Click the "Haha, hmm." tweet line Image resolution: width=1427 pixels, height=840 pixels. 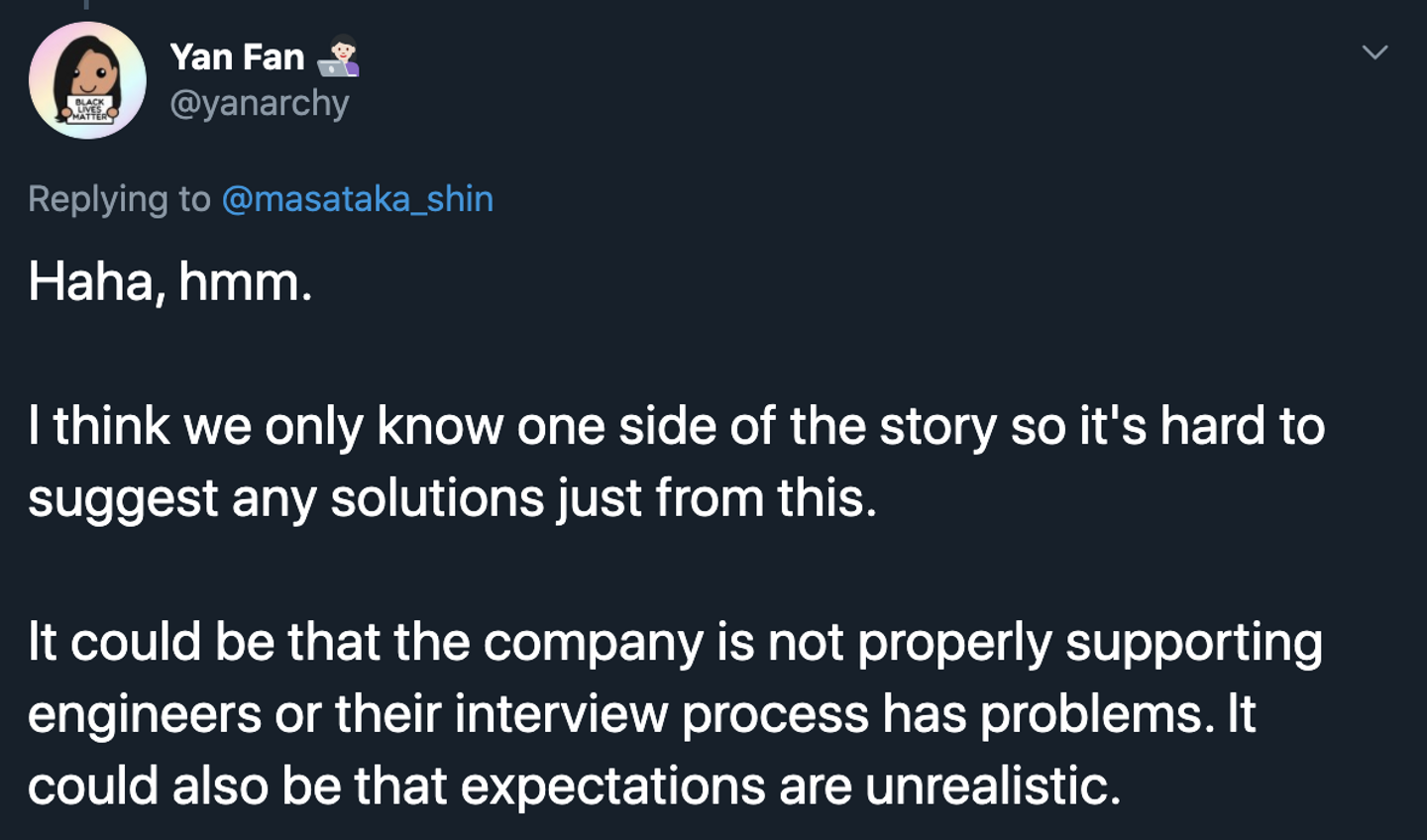click(170, 282)
